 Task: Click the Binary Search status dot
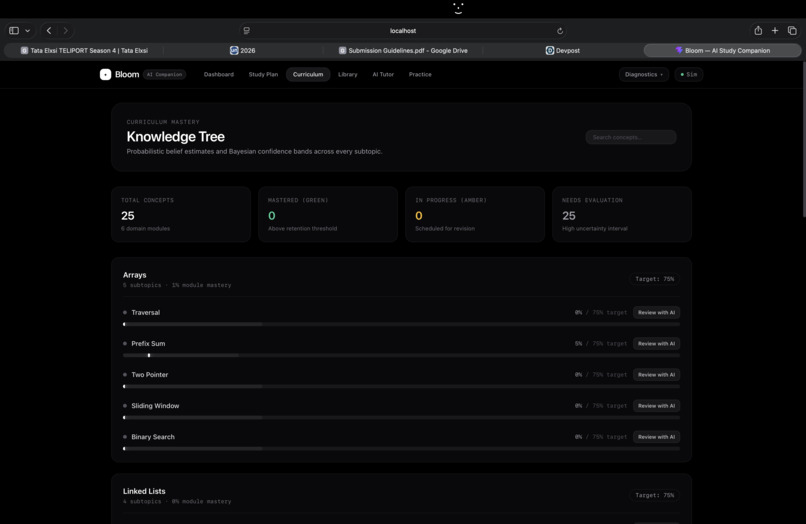tap(125, 437)
